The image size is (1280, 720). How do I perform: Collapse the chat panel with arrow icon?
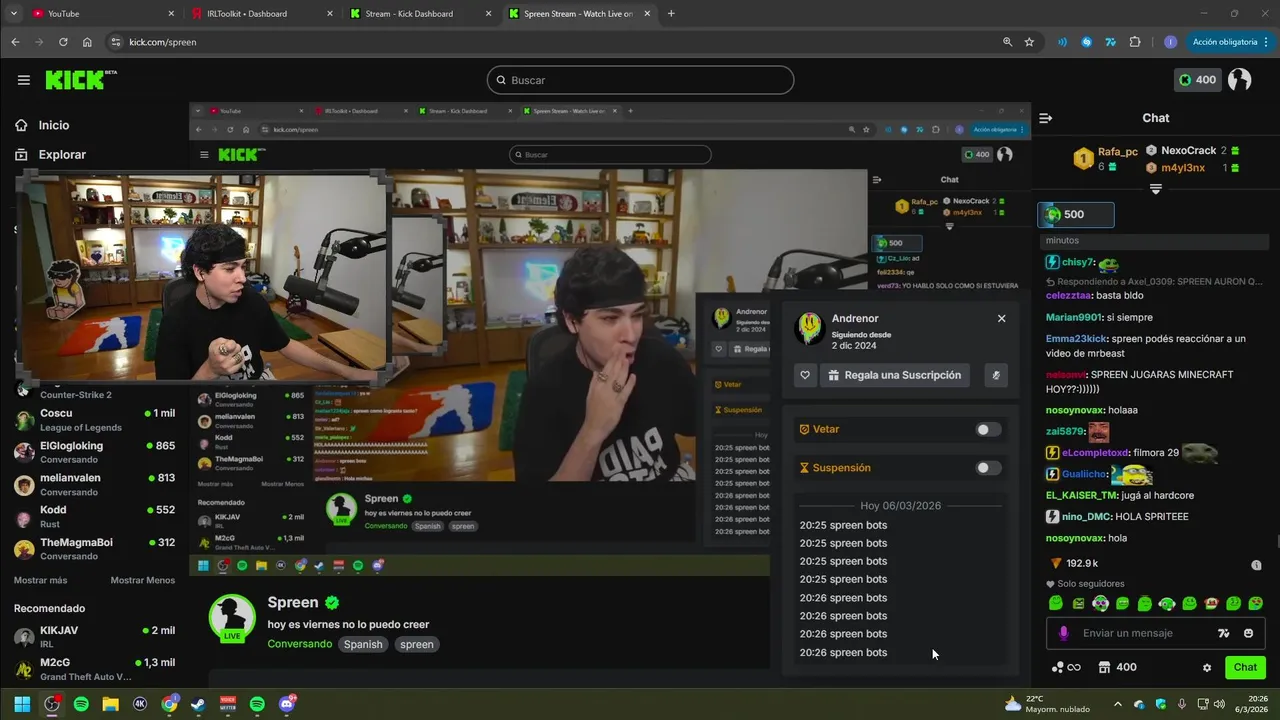coord(1046,118)
